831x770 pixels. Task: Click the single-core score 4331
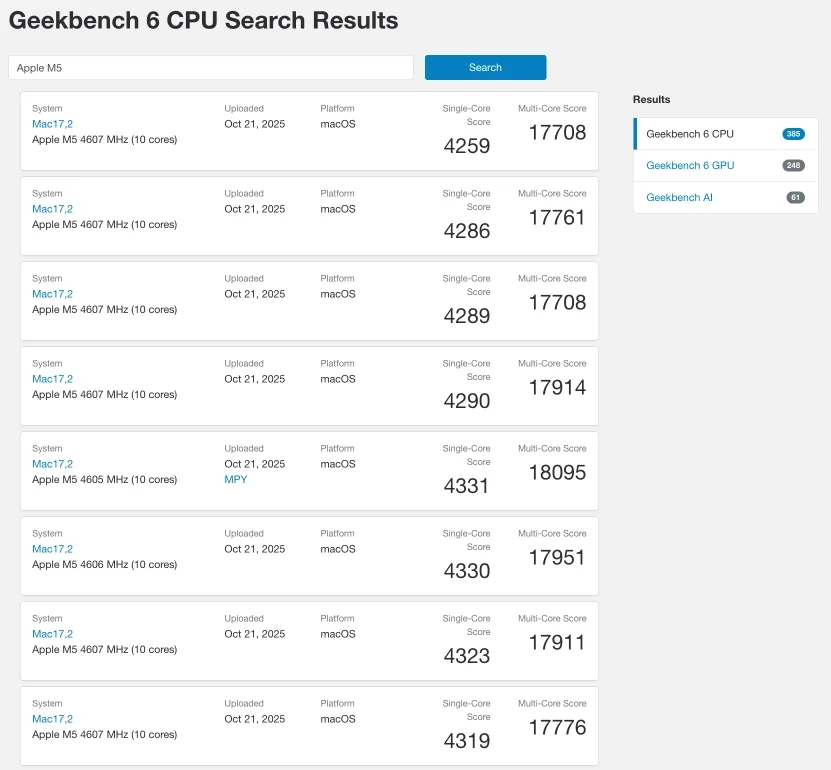466,486
